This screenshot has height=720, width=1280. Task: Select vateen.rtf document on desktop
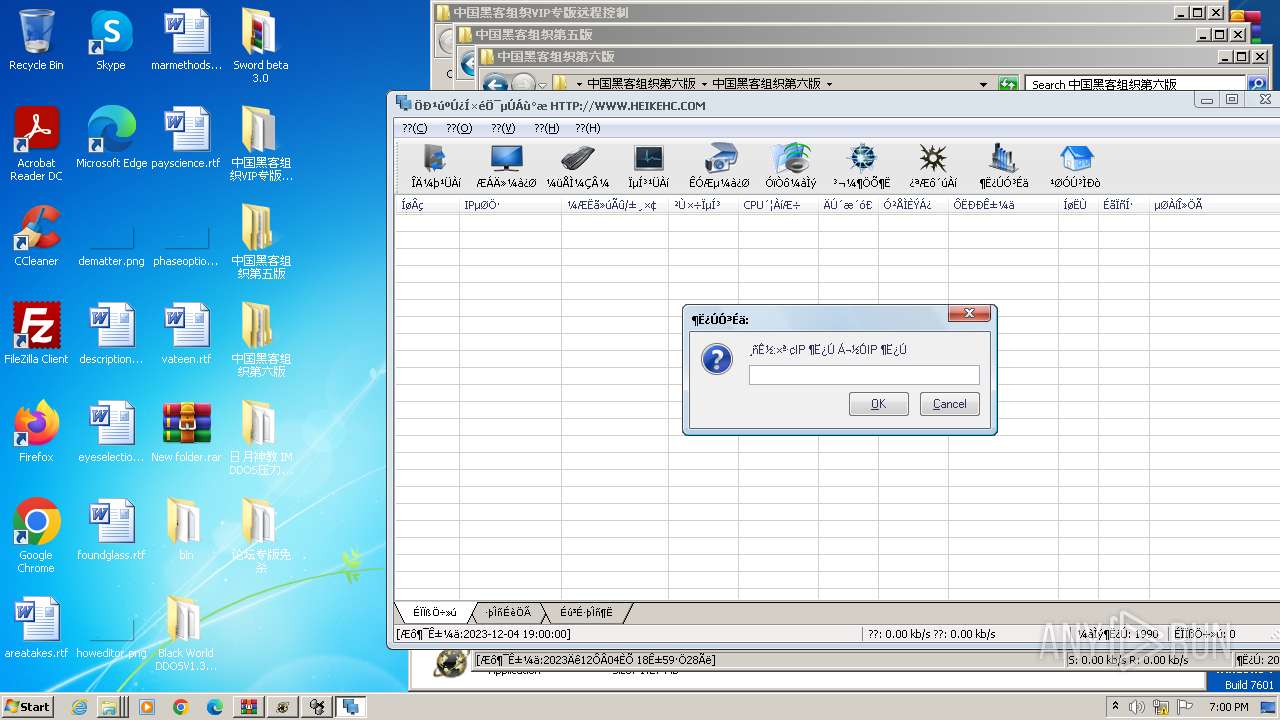186,334
